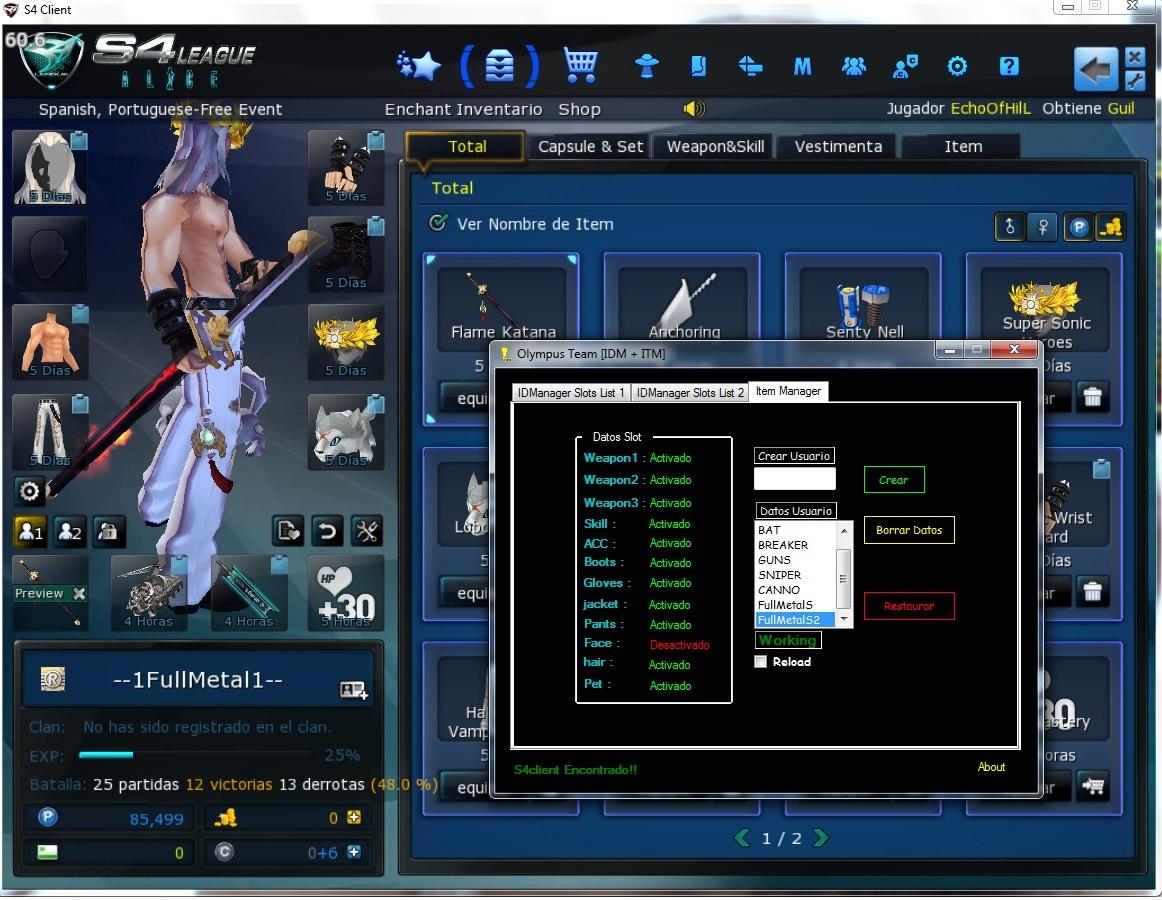Select the Total tab
The height and width of the screenshot is (900, 1162).
(x=467, y=147)
